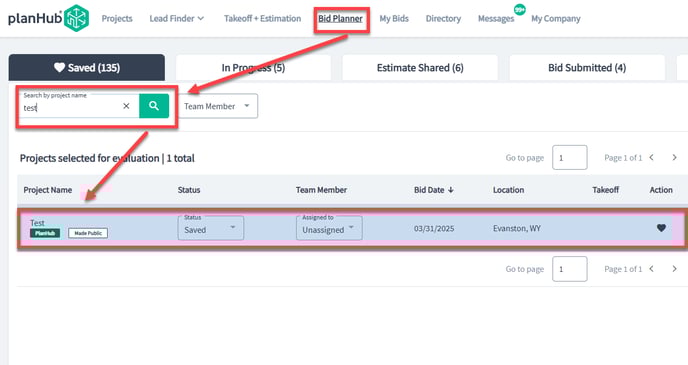This screenshot has height=365, width=688.
Task: Clear the search field with the X icon
Action: point(126,106)
